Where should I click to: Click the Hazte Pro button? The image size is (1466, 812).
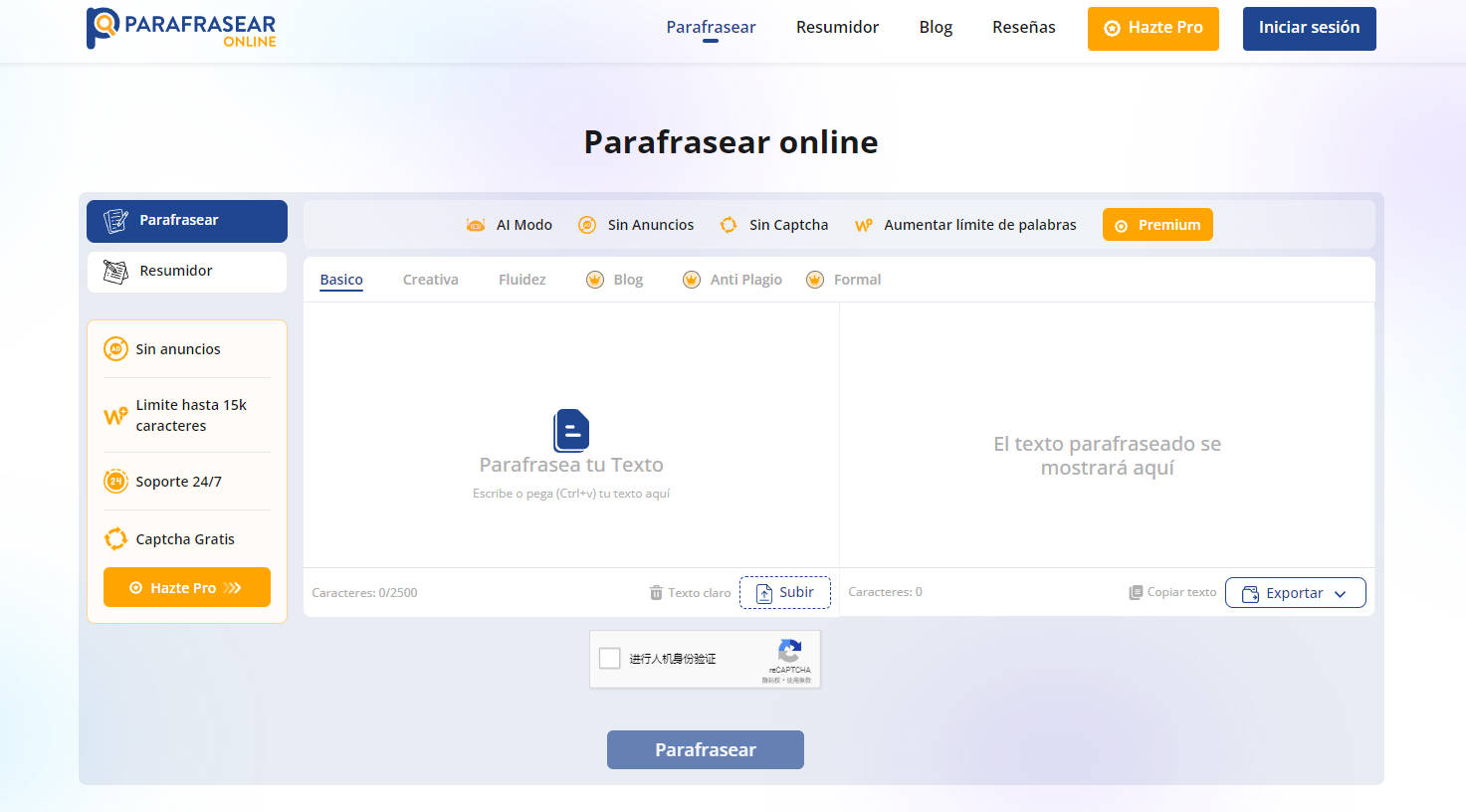pos(1152,28)
